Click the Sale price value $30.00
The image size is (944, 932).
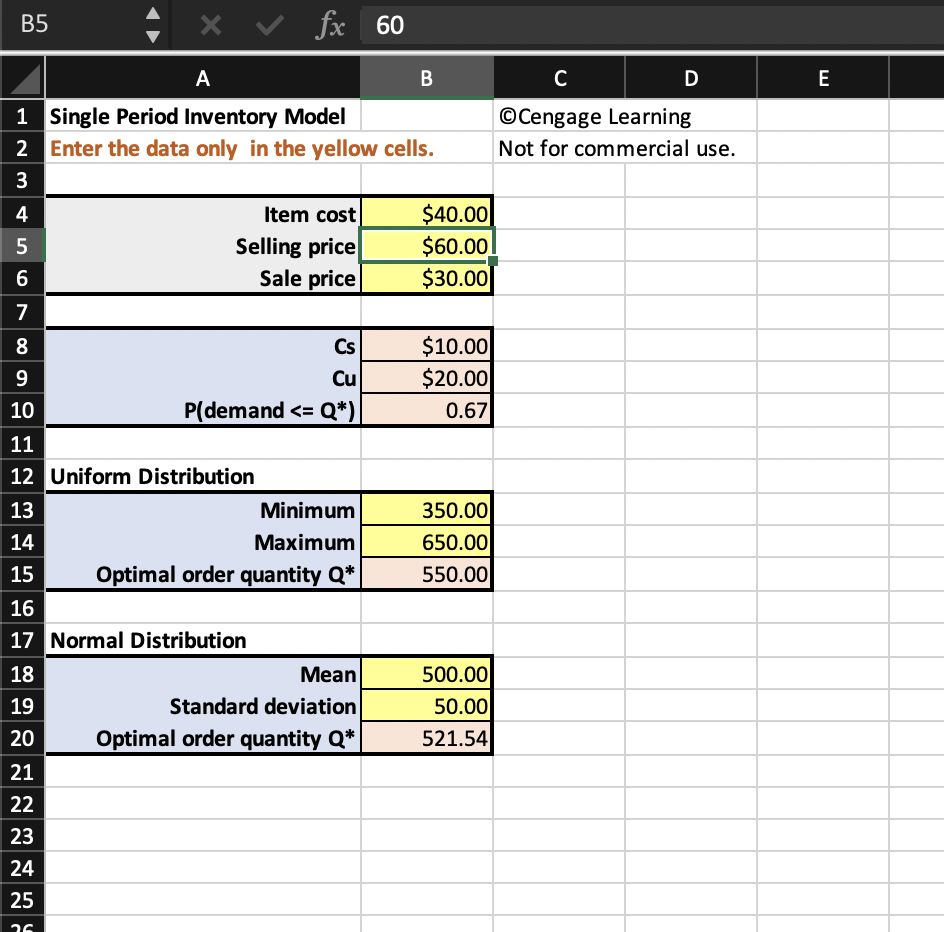click(x=426, y=278)
